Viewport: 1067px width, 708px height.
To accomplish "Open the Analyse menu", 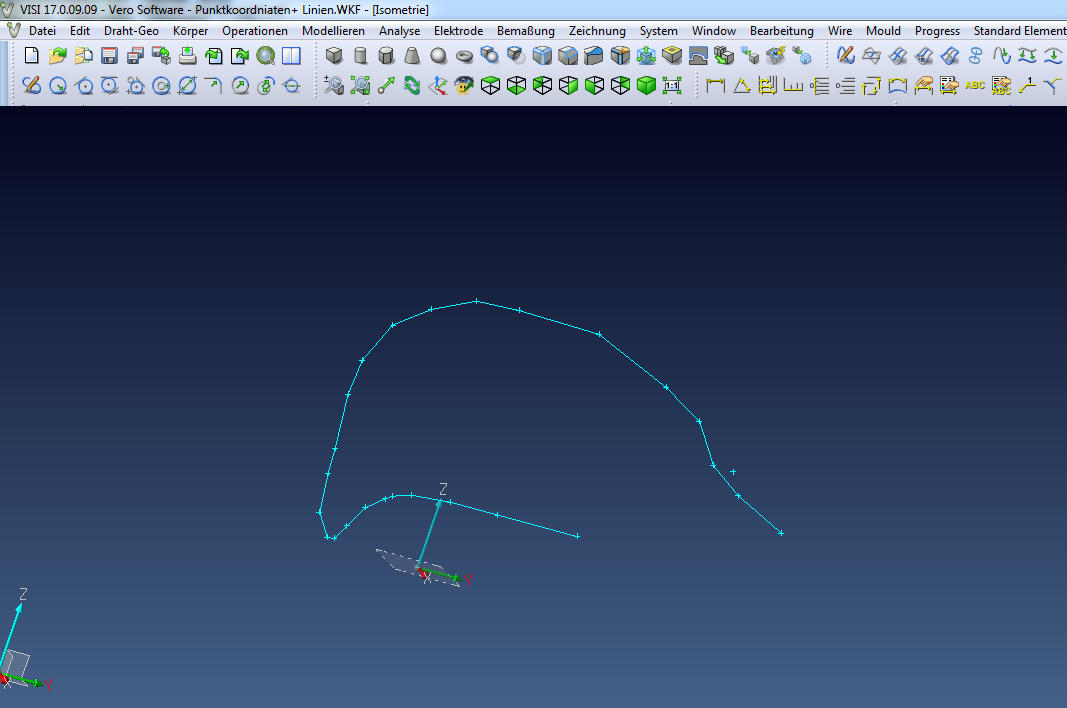I will (399, 31).
